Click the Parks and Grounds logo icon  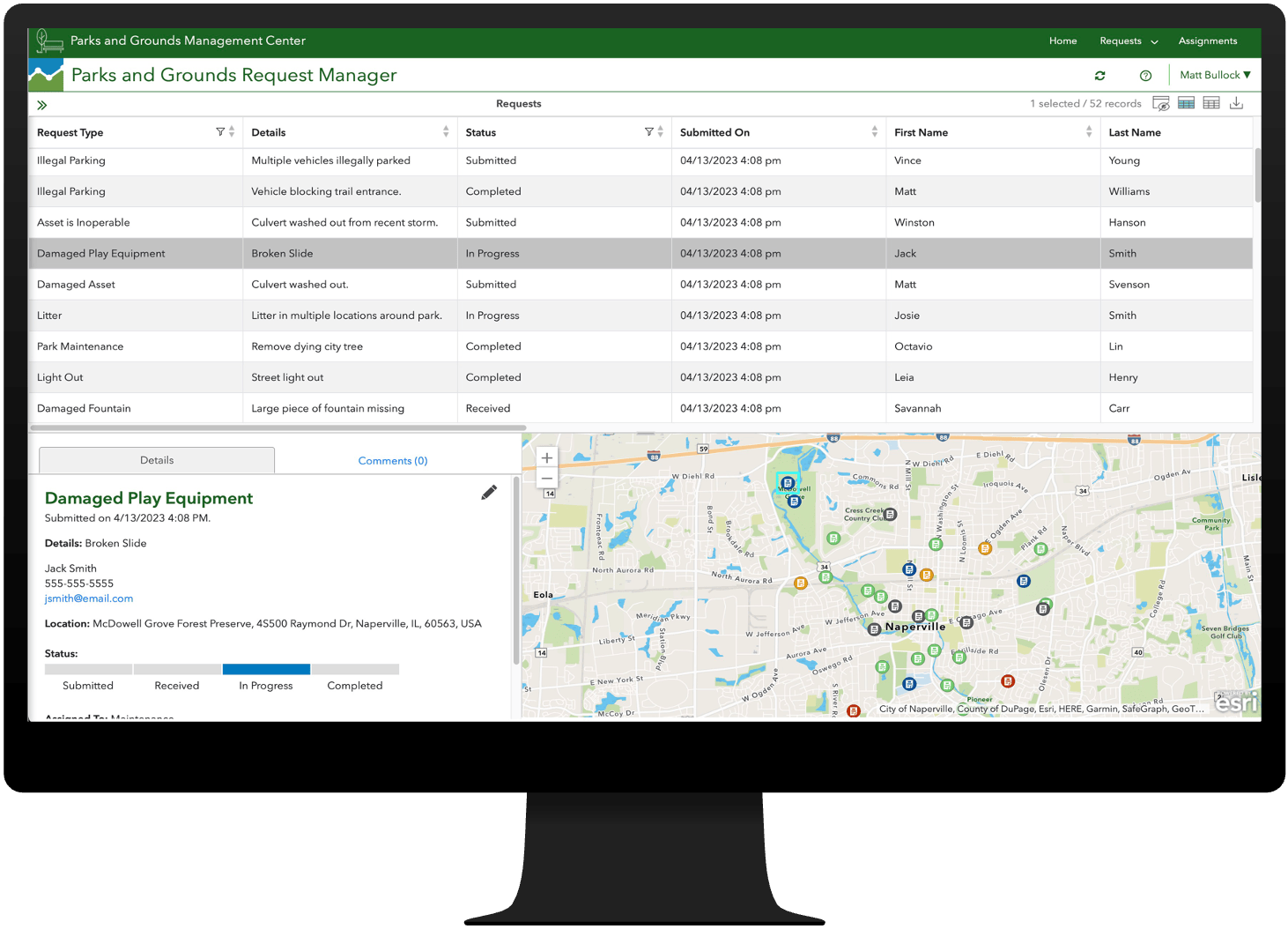pos(48,41)
